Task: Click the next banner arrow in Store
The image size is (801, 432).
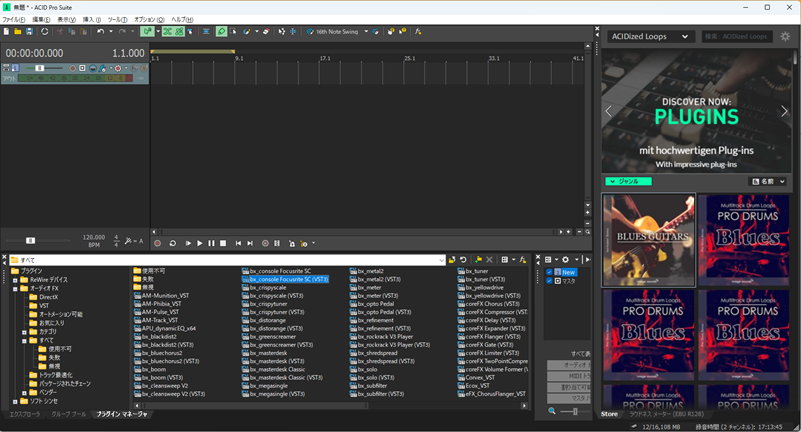Action: point(785,112)
